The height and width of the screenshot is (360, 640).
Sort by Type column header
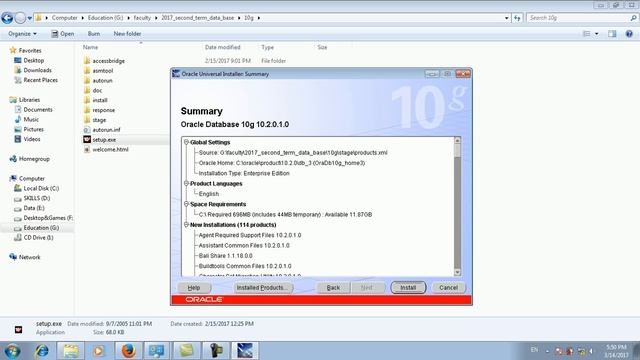click(x=267, y=47)
